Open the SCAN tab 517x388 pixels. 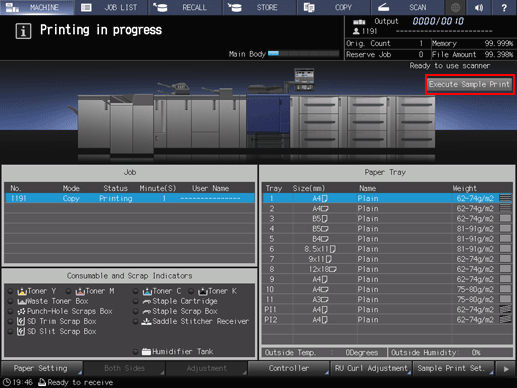click(x=408, y=7)
